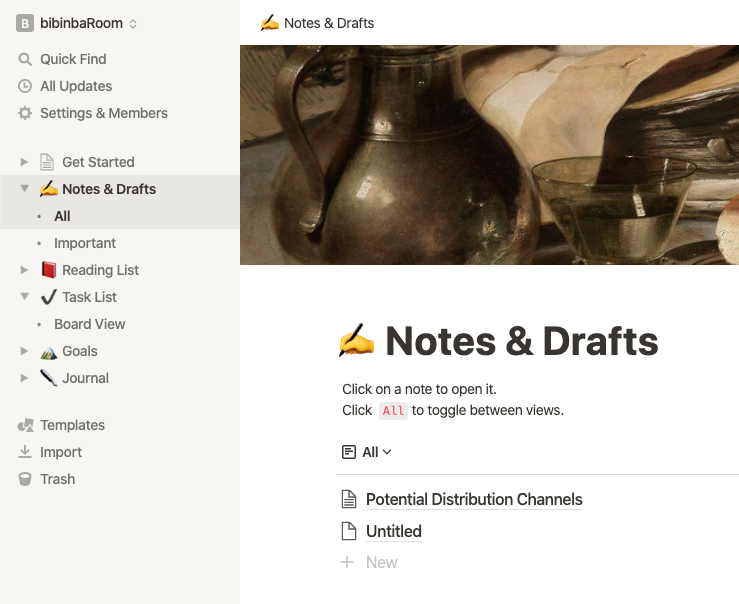Expand the Journal page
The height and width of the screenshot is (604, 739).
[x=24, y=378]
